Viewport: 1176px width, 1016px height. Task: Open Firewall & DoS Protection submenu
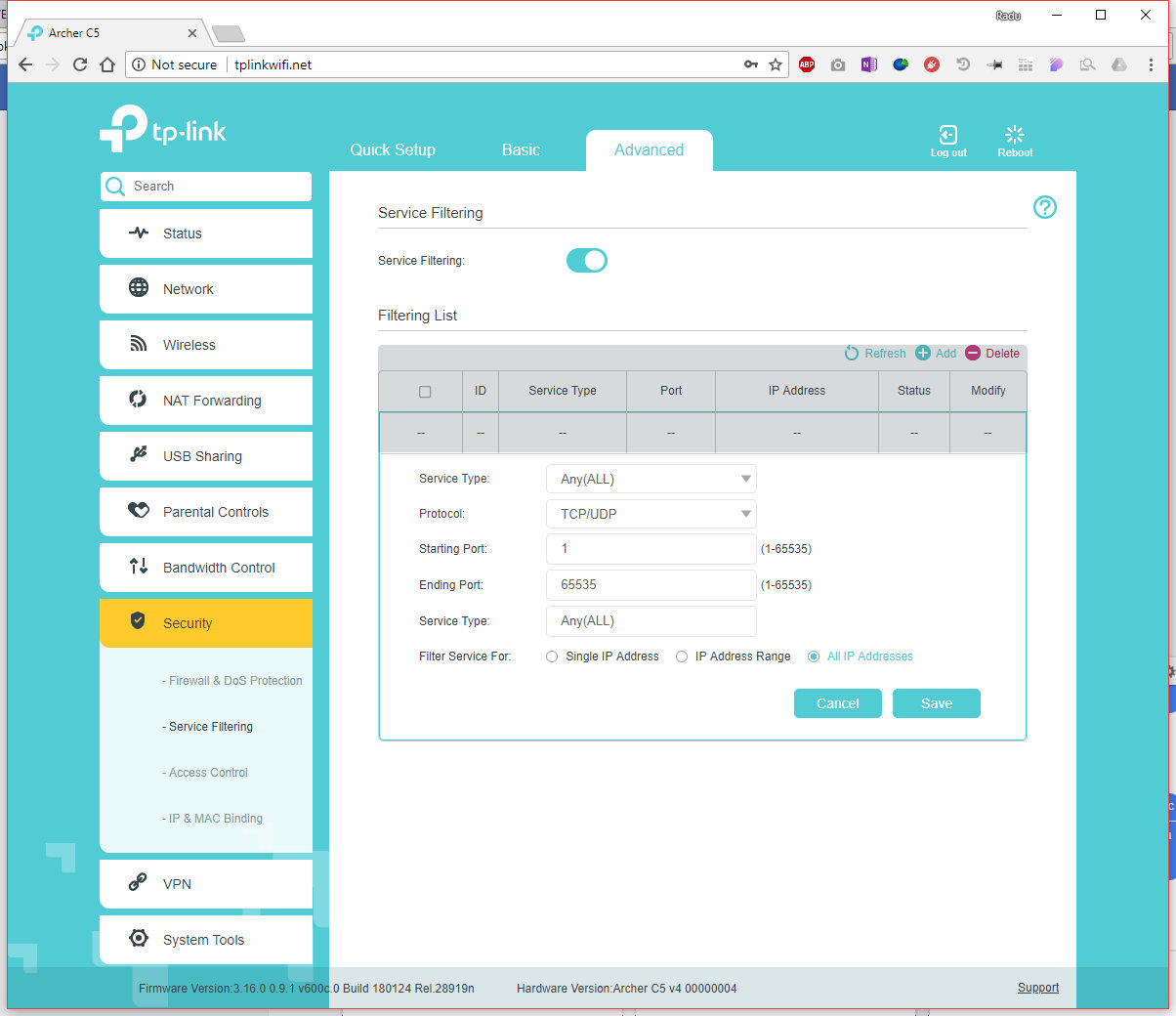(x=232, y=681)
